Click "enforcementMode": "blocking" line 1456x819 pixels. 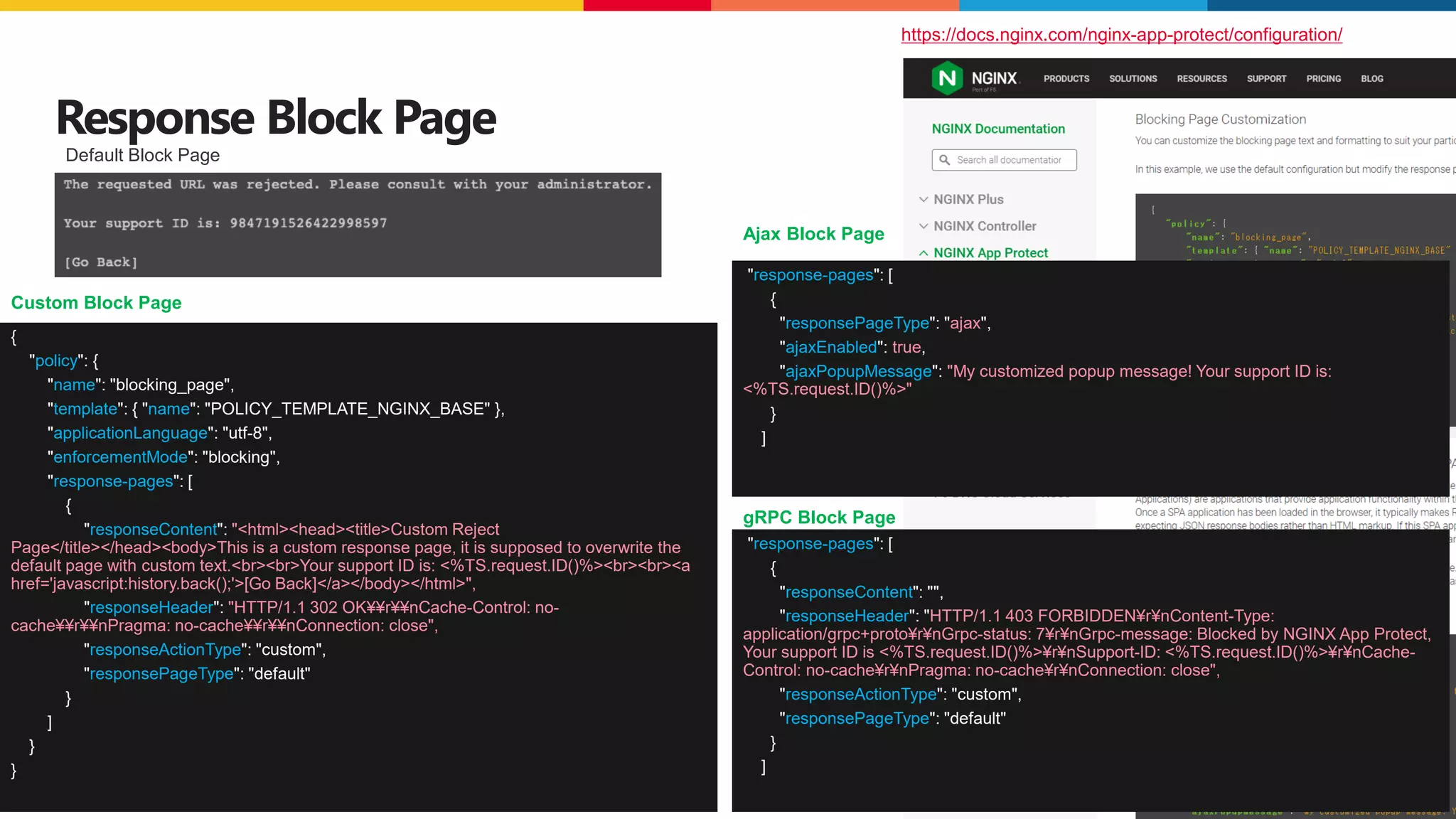point(164,457)
